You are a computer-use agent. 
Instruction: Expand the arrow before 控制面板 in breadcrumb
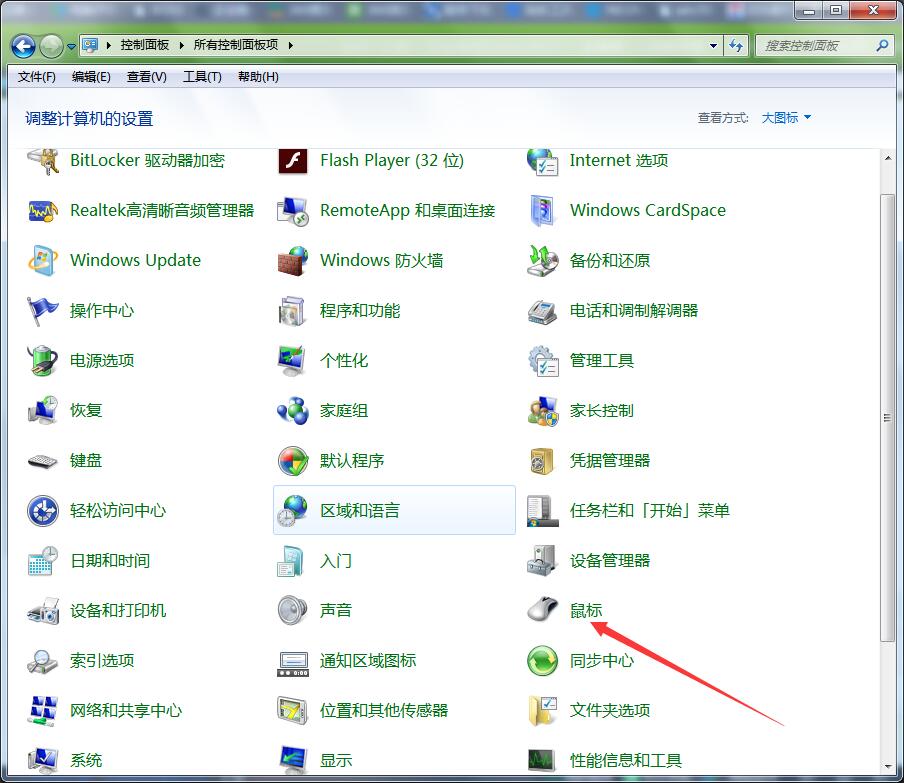[x=108, y=45]
